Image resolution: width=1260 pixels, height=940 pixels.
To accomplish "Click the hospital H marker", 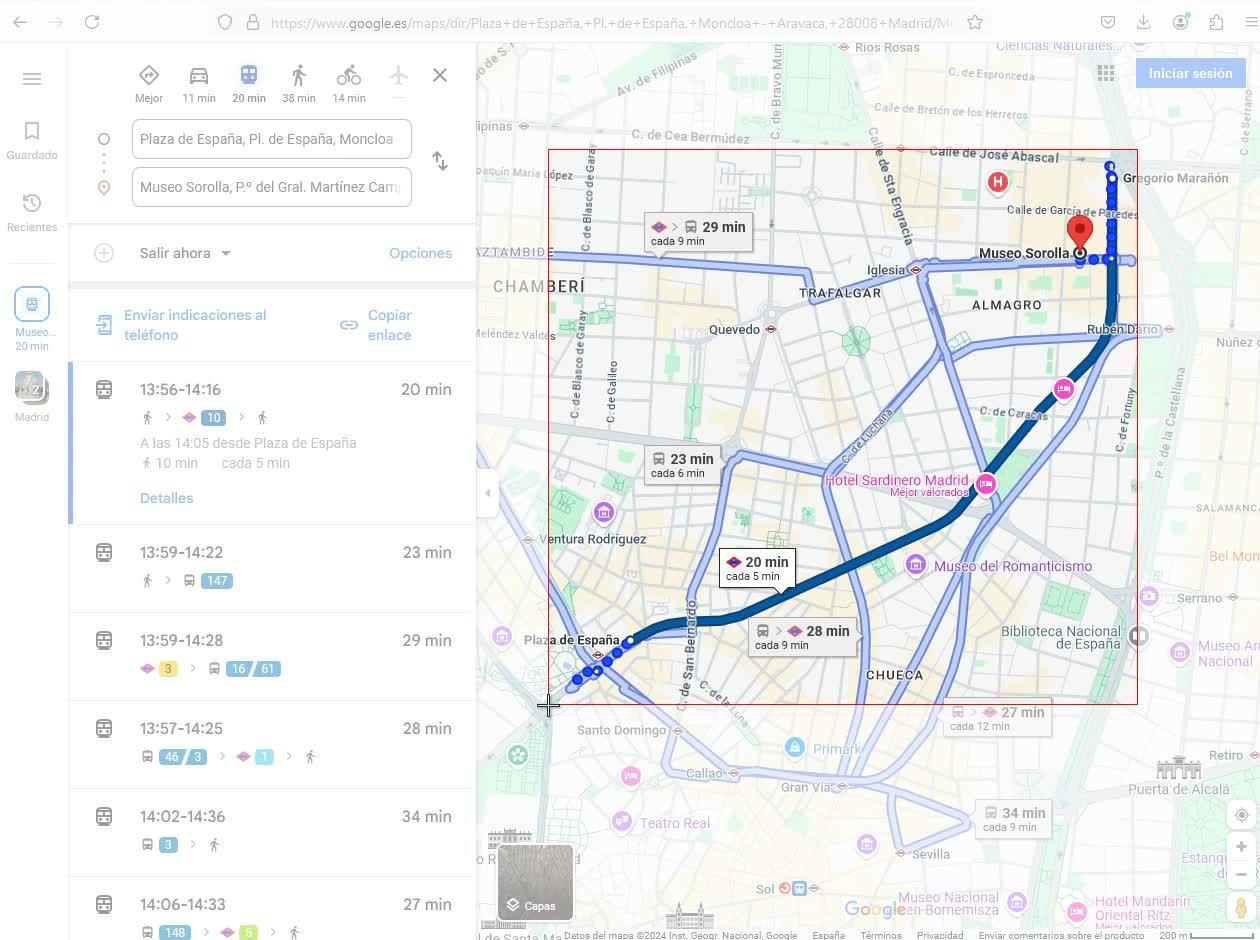I will [997, 182].
